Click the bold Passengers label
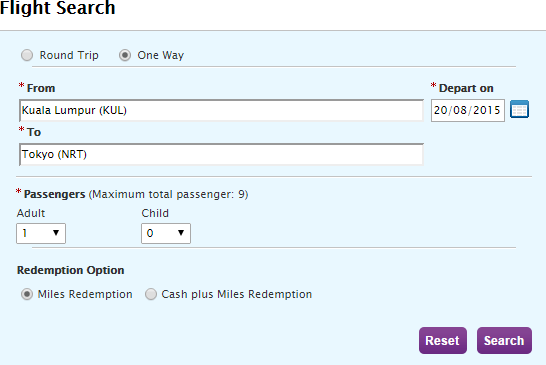 tap(54, 194)
